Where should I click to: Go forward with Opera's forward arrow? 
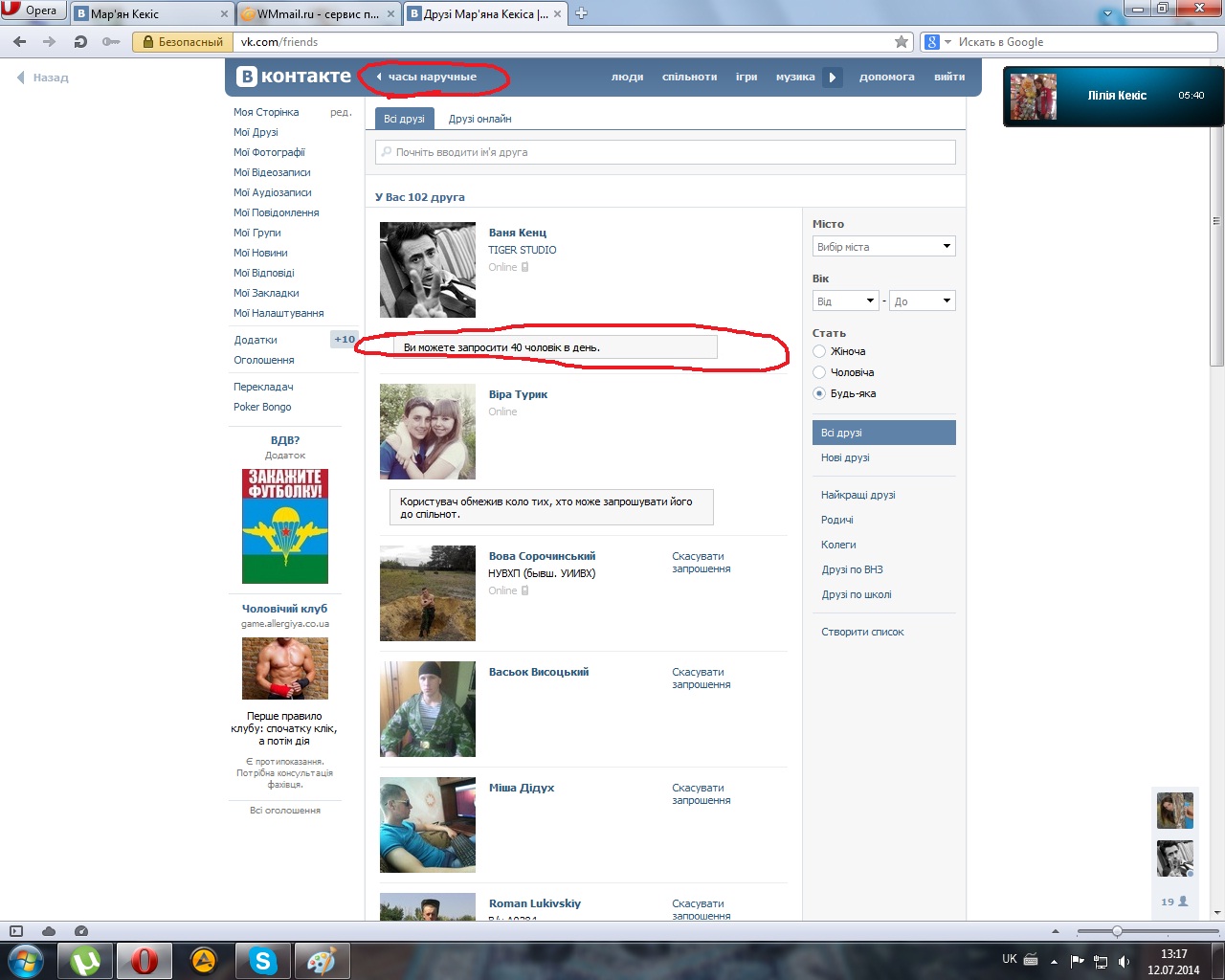point(50,42)
